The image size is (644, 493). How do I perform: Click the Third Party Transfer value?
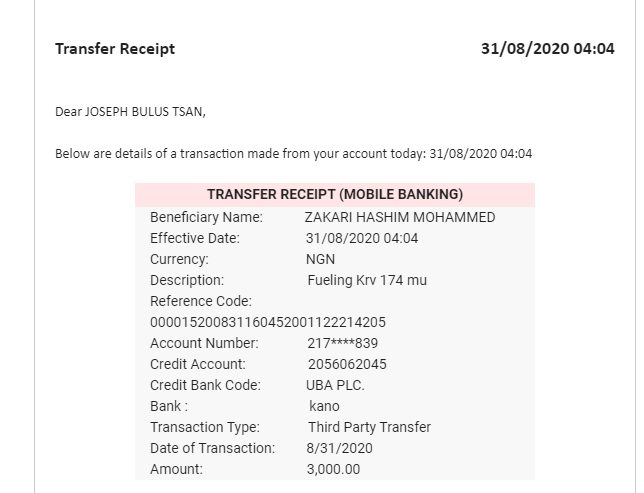369,427
